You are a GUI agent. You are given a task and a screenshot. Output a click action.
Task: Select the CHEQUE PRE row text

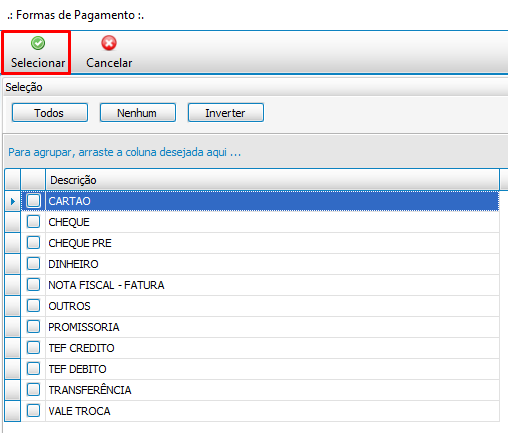click(x=80, y=243)
